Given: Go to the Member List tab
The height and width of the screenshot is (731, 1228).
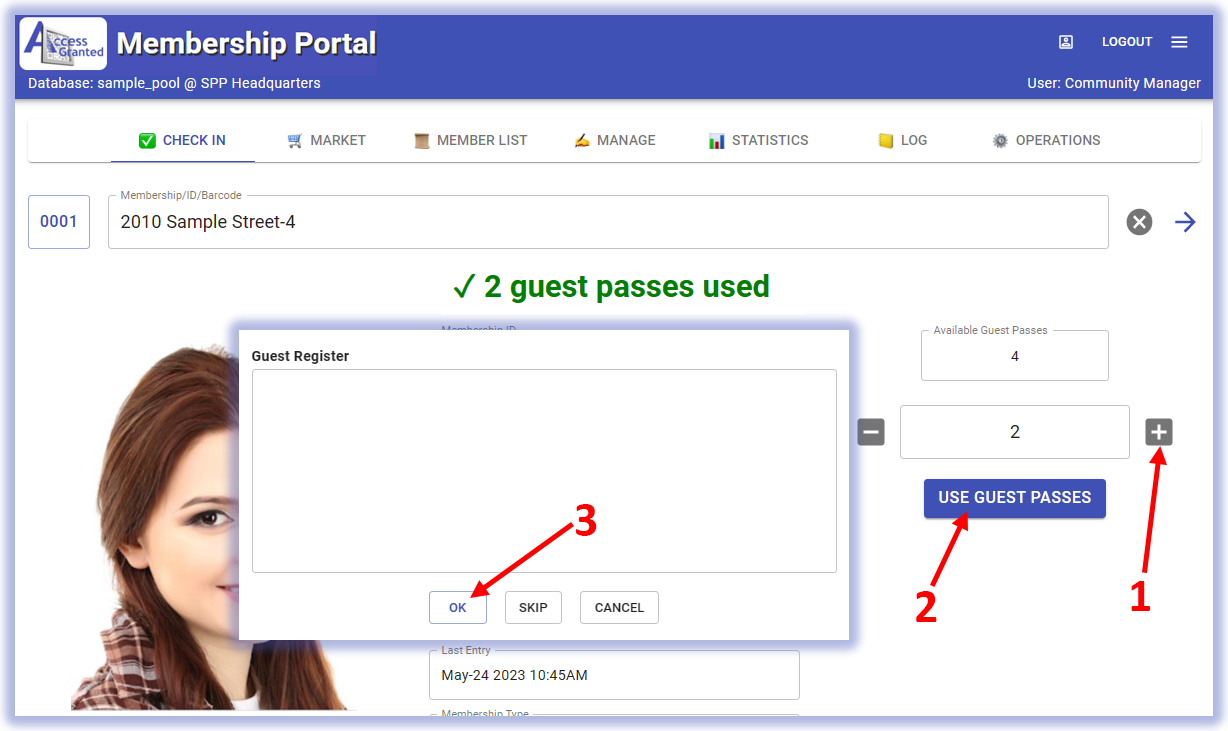Looking at the screenshot, I should coord(470,140).
